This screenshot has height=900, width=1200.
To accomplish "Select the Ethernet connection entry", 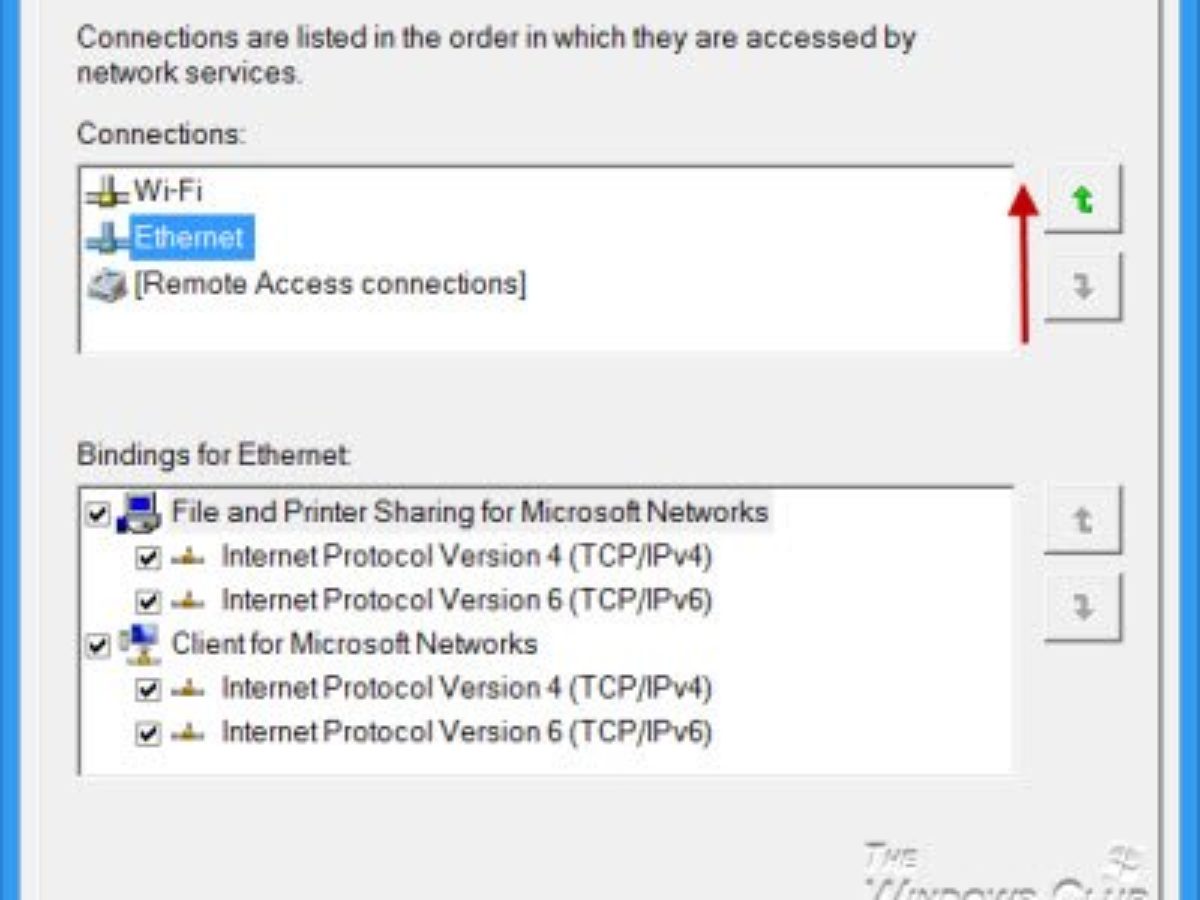I will point(189,238).
